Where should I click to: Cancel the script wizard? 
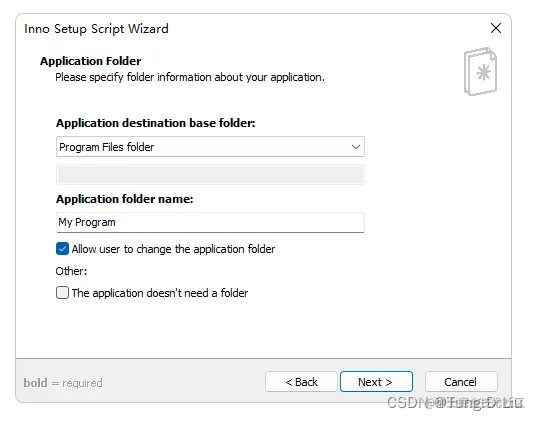pyautogui.click(x=461, y=382)
